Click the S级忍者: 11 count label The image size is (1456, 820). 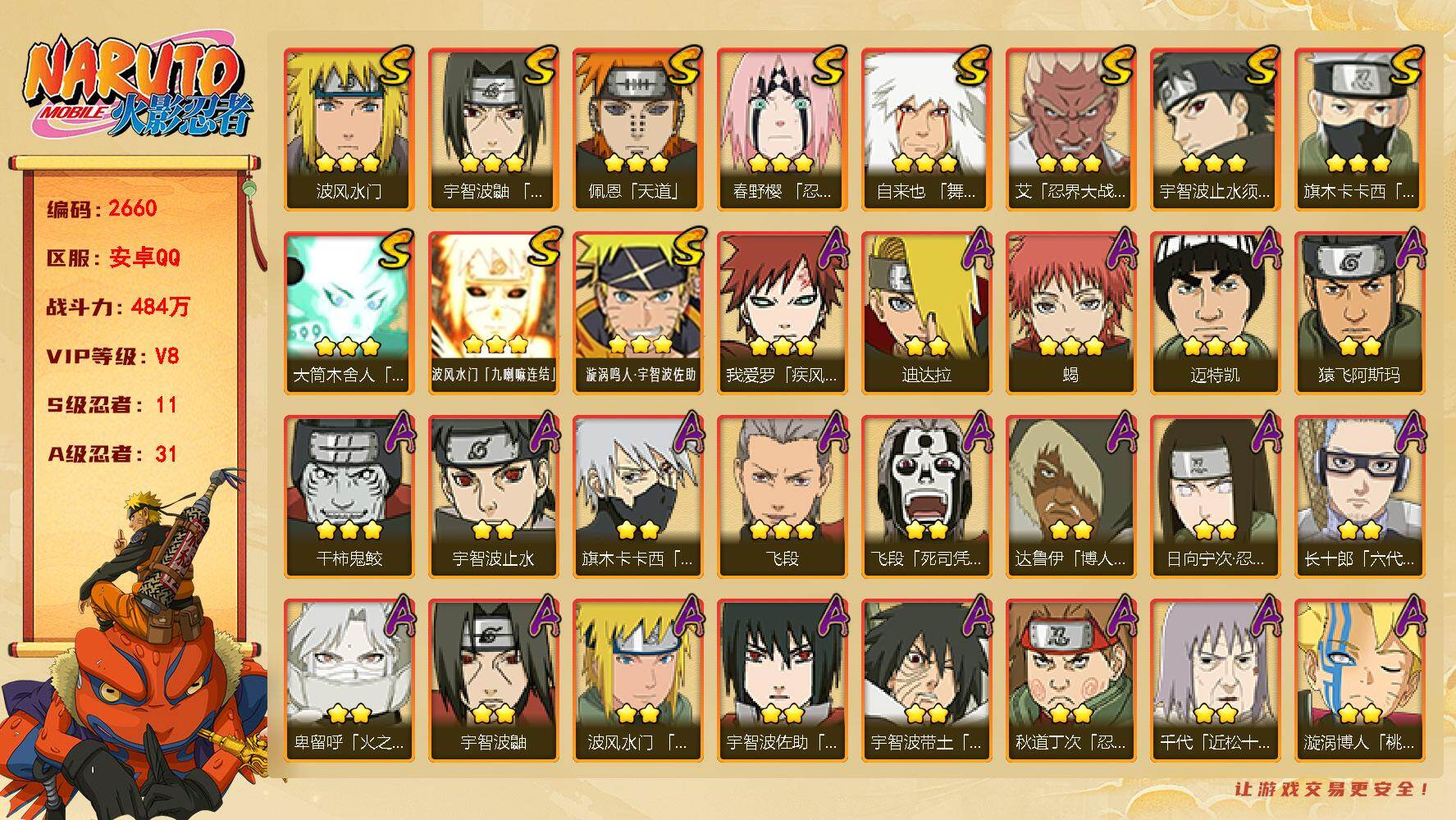pyautogui.click(x=112, y=405)
